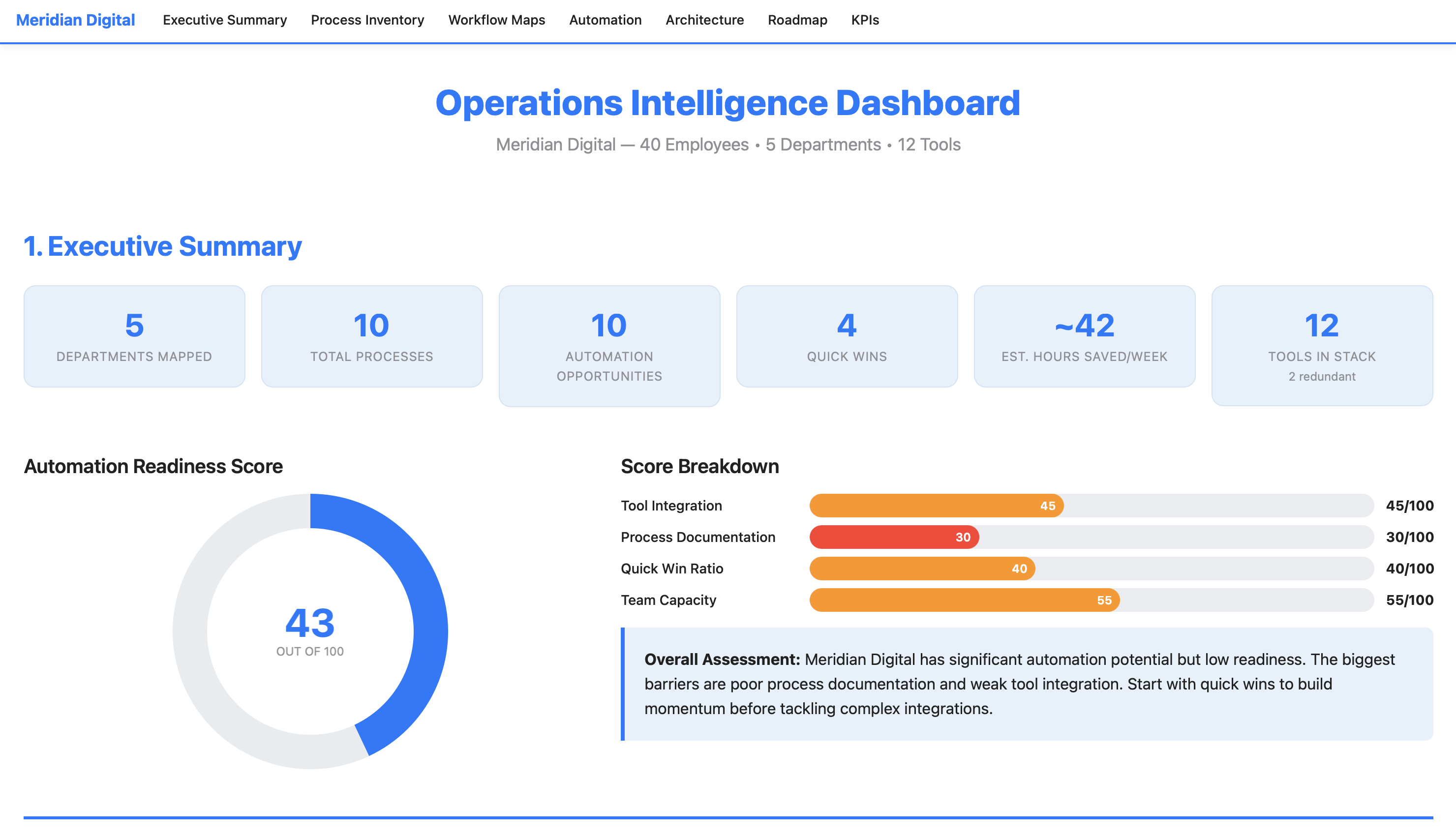This screenshot has width=1456, height=839.
Task: Click the Meridian Digital logo
Action: (75, 20)
